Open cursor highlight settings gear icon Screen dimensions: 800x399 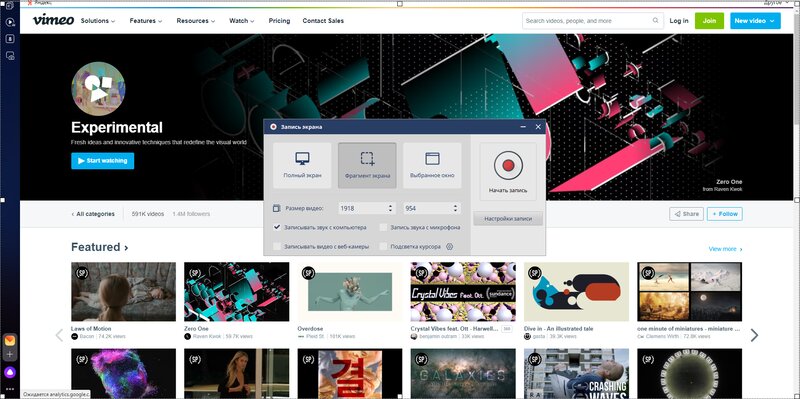tap(449, 246)
